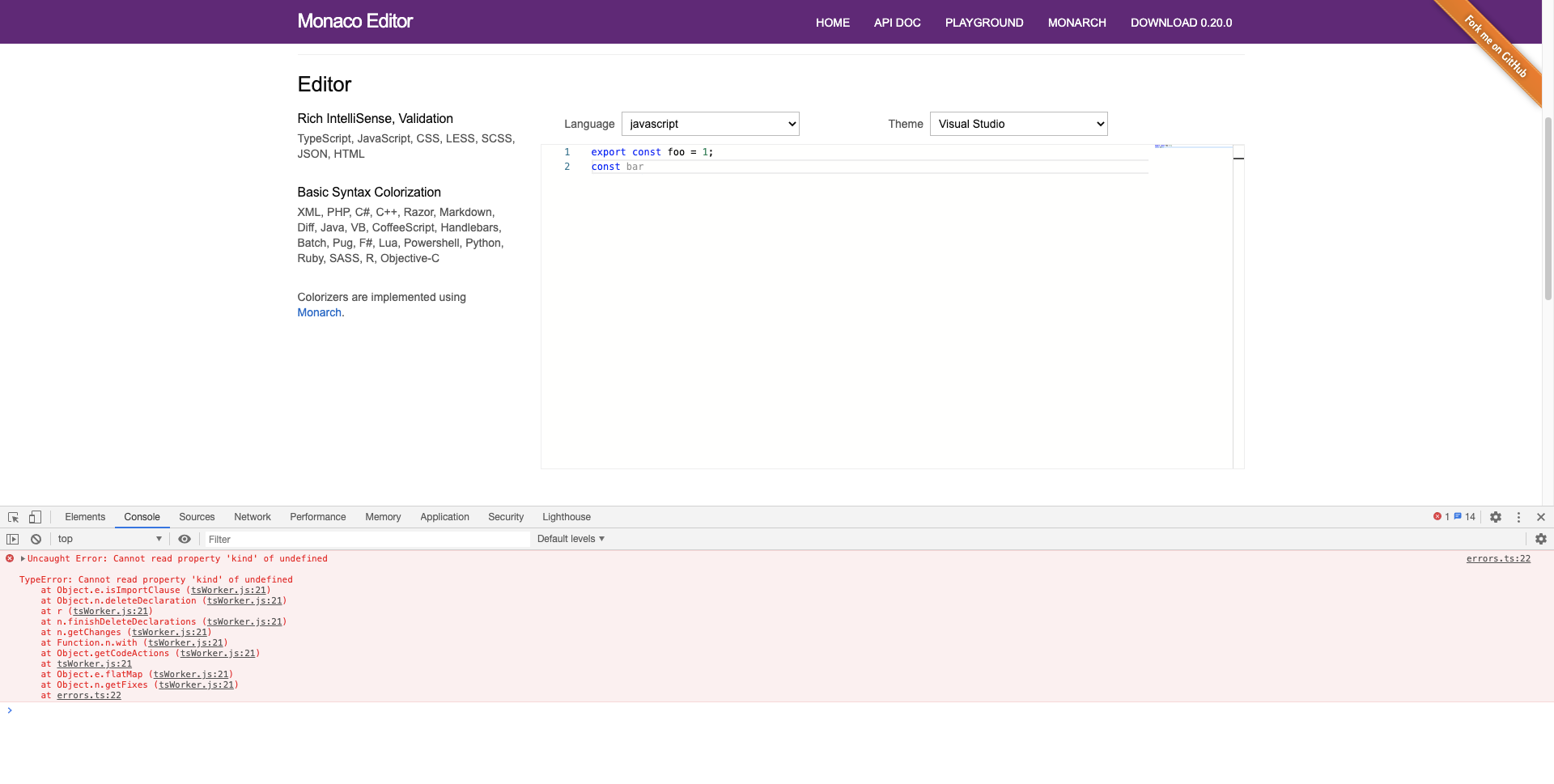The image size is (1554, 784).
Task: Go to HOME in the navigation bar
Action: click(833, 23)
